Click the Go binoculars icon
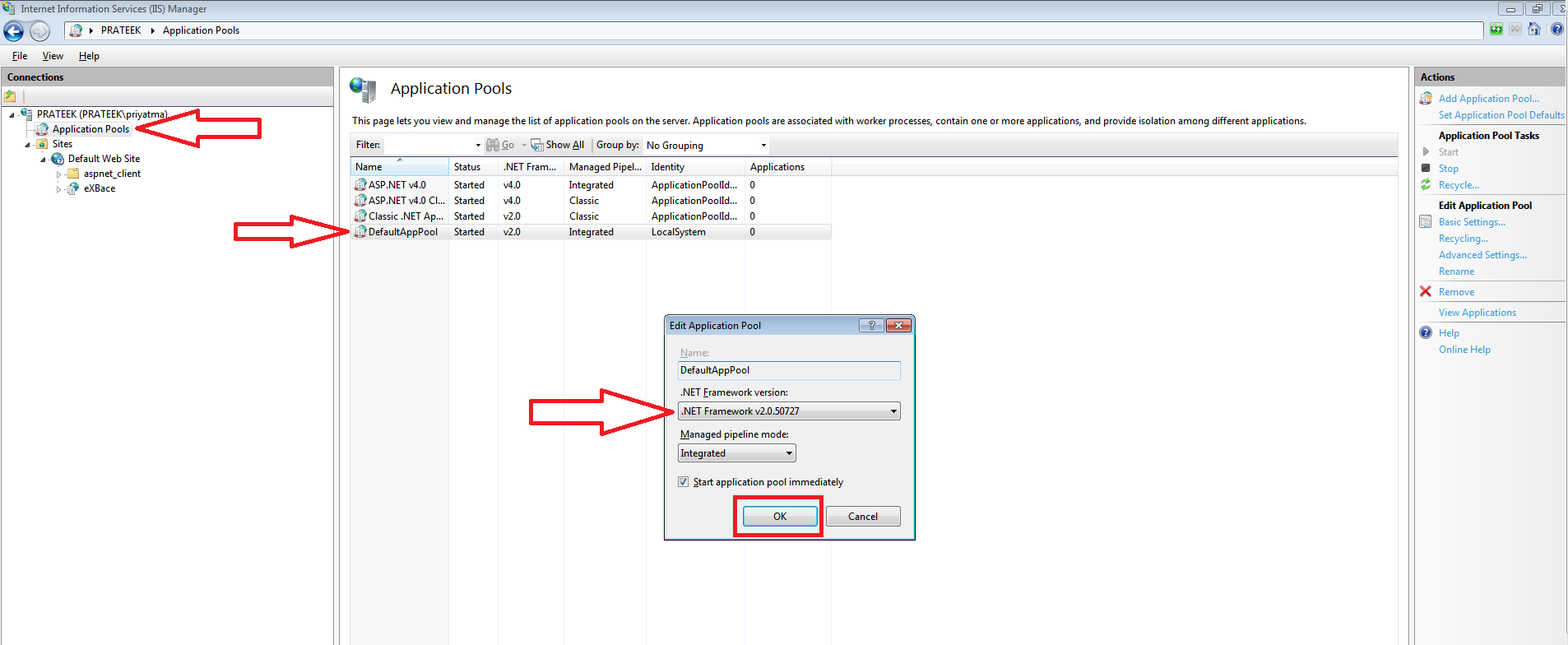1568x645 pixels. point(493,145)
